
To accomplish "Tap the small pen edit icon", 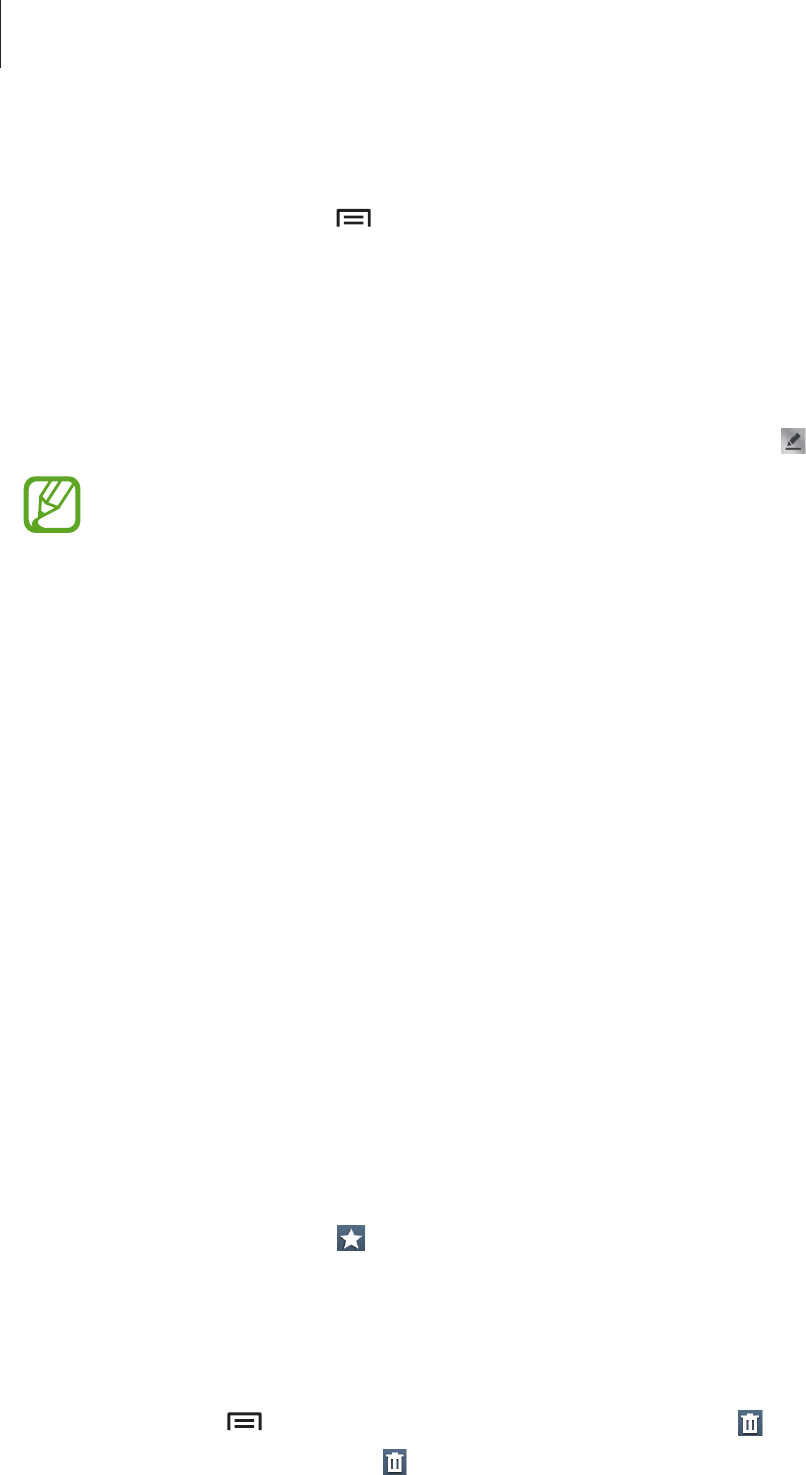I will [x=793, y=439].
